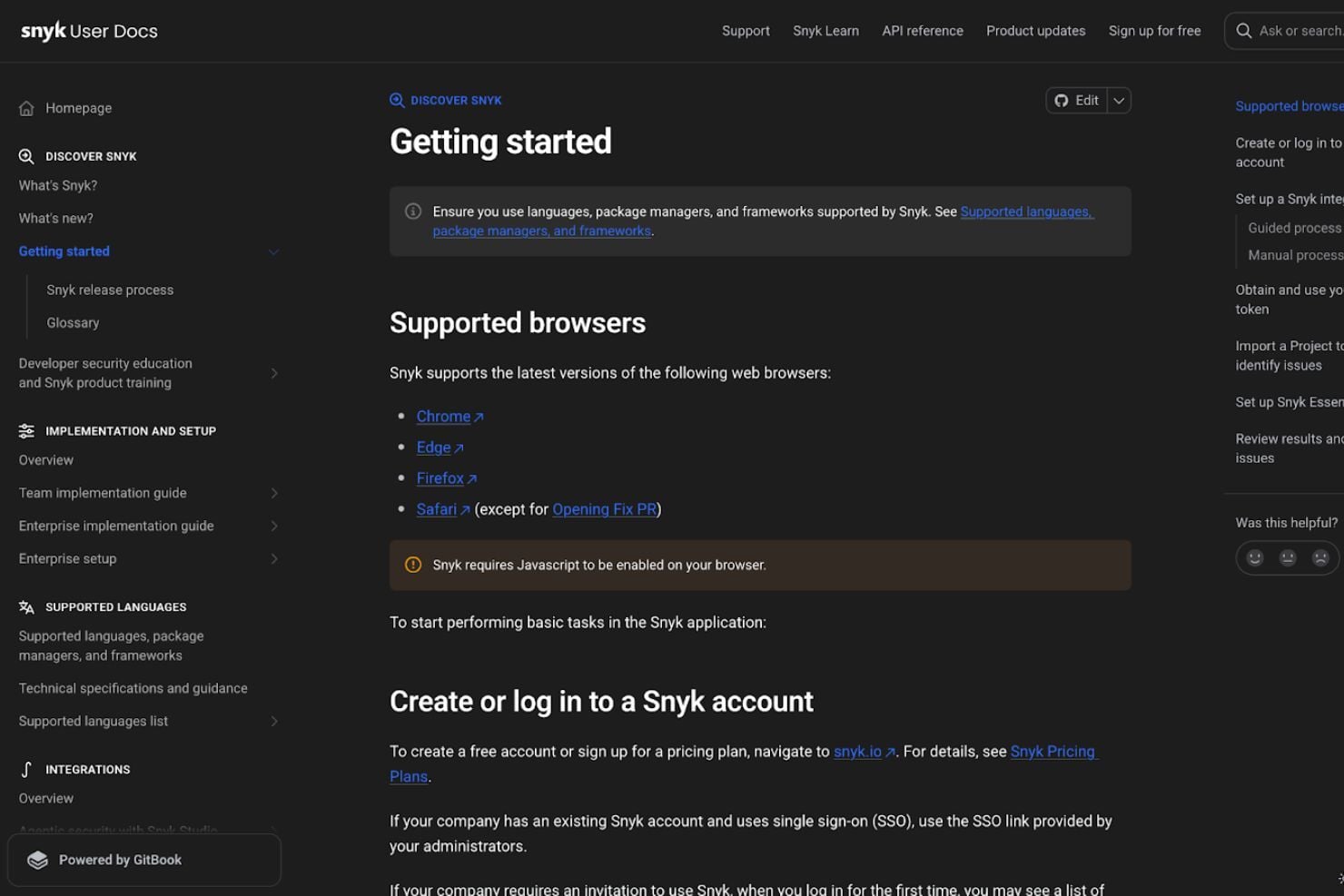1344x896 pixels.
Task: Open the Snyk Pricing Plans link
Action: pos(1053,752)
